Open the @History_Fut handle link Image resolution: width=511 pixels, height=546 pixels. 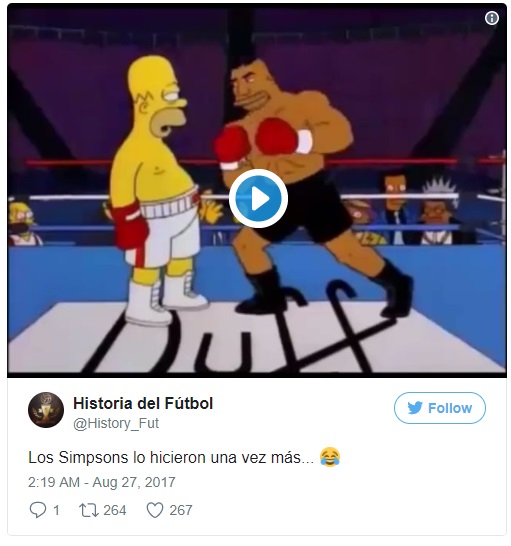[x=116, y=423]
